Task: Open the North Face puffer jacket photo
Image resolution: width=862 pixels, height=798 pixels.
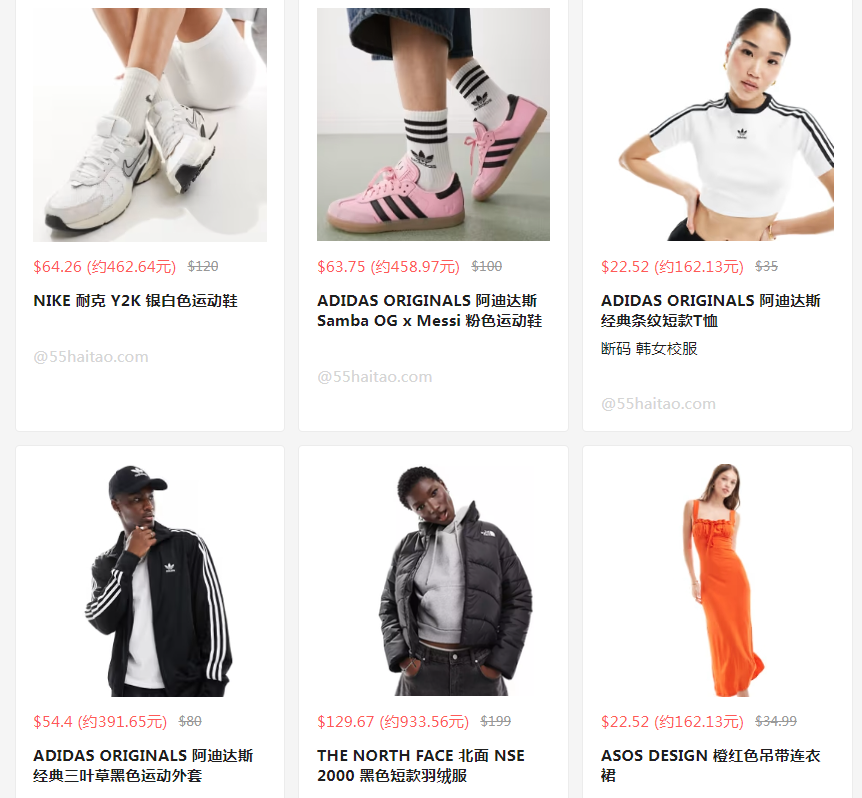Action: pos(433,580)
